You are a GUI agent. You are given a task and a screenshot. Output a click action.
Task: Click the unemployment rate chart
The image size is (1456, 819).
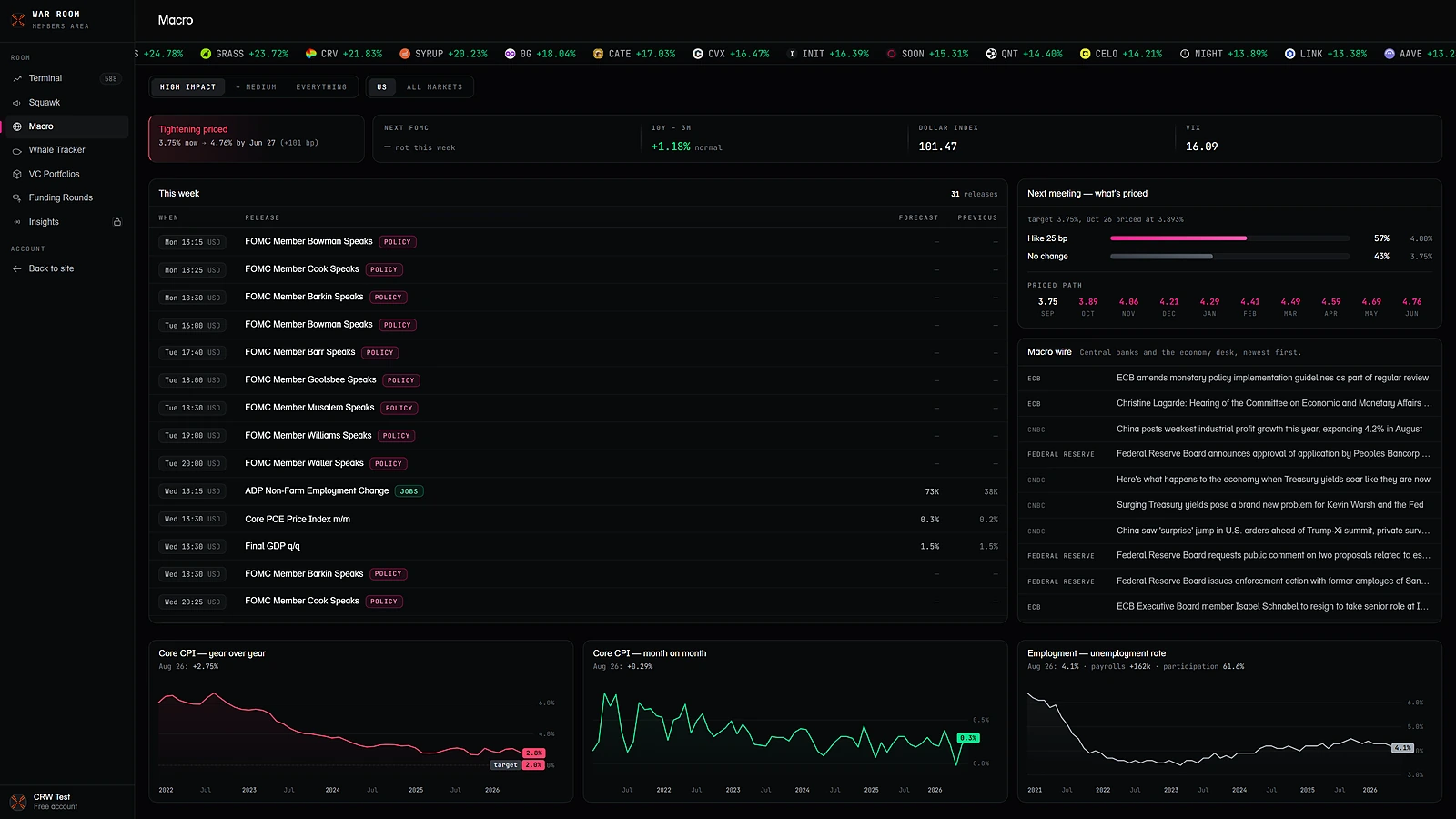1228,737
